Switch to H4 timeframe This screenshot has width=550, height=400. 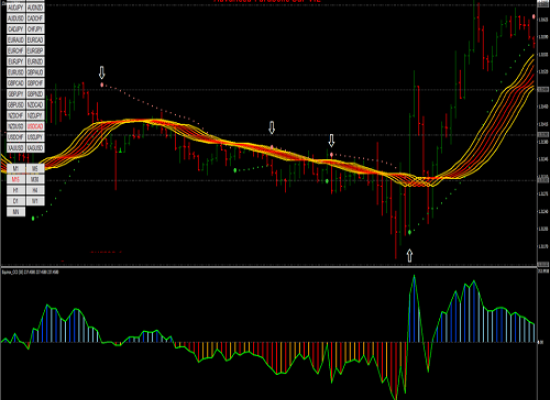click(35, 191)
